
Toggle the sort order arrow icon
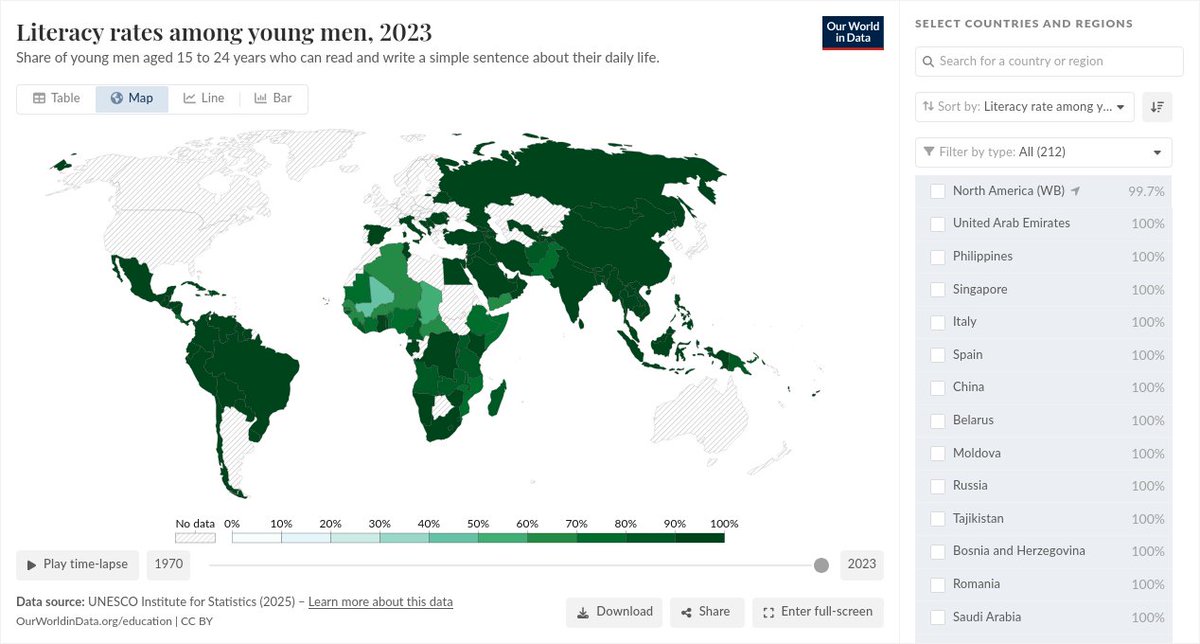[x=1157, y=107]
